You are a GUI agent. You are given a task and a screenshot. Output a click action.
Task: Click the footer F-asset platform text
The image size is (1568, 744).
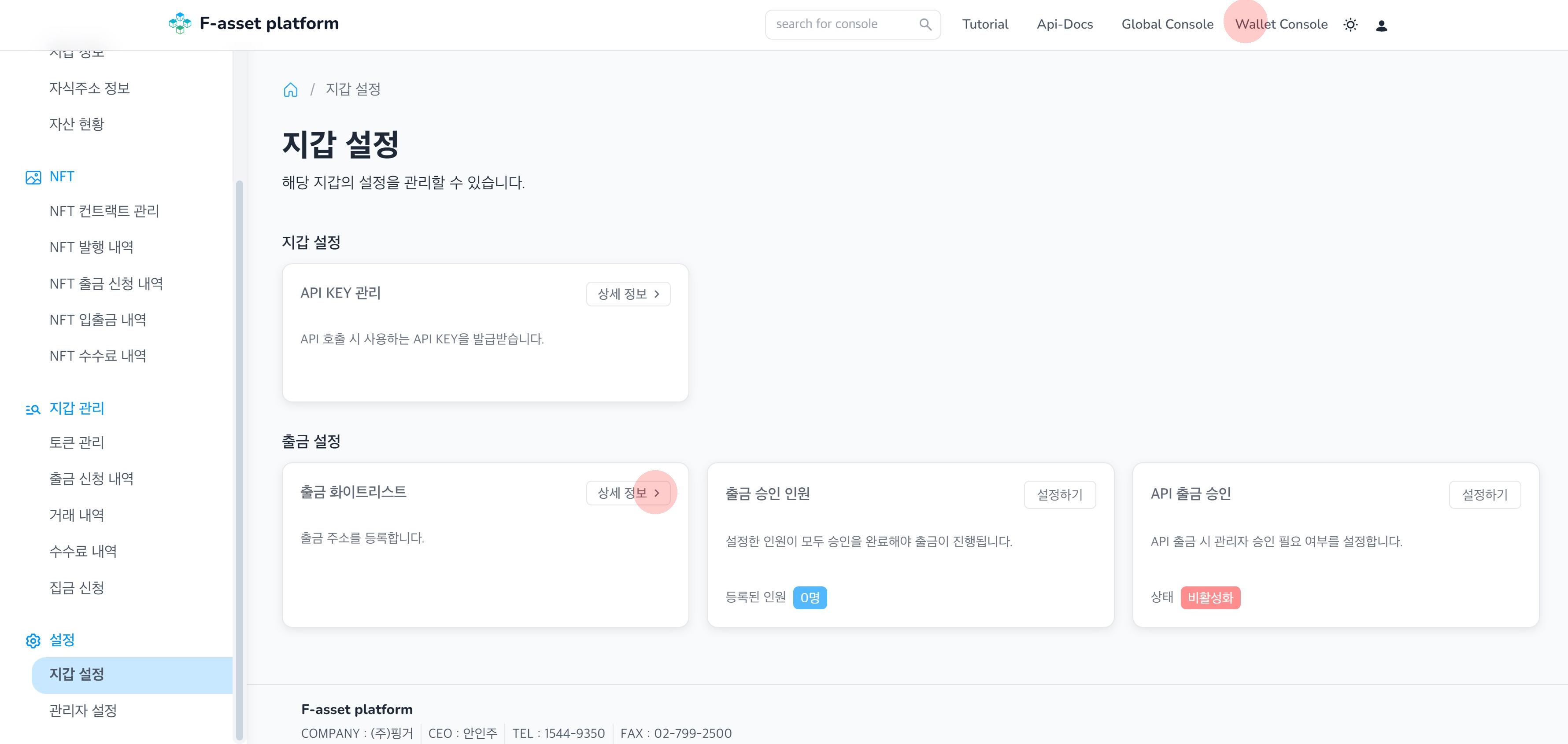[357, 709]
